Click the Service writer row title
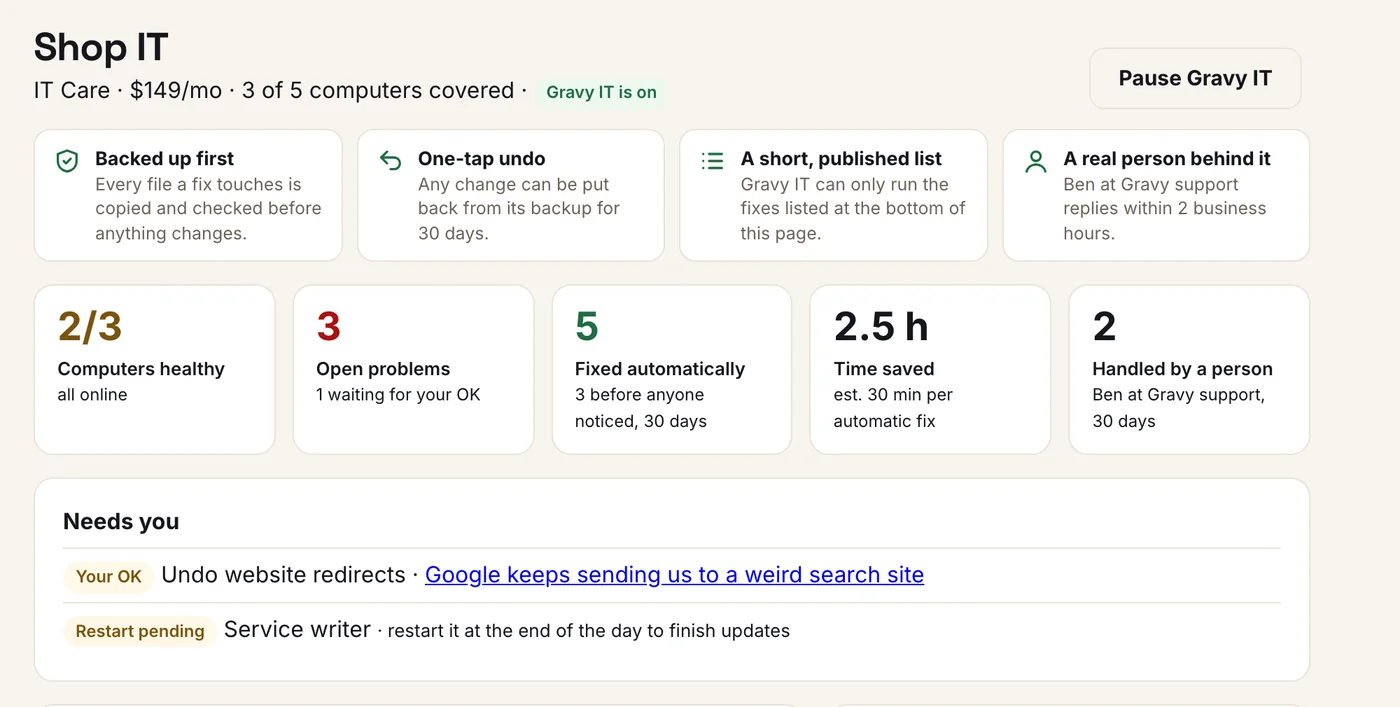1400x707 pixels. click(x=297, y=630)
